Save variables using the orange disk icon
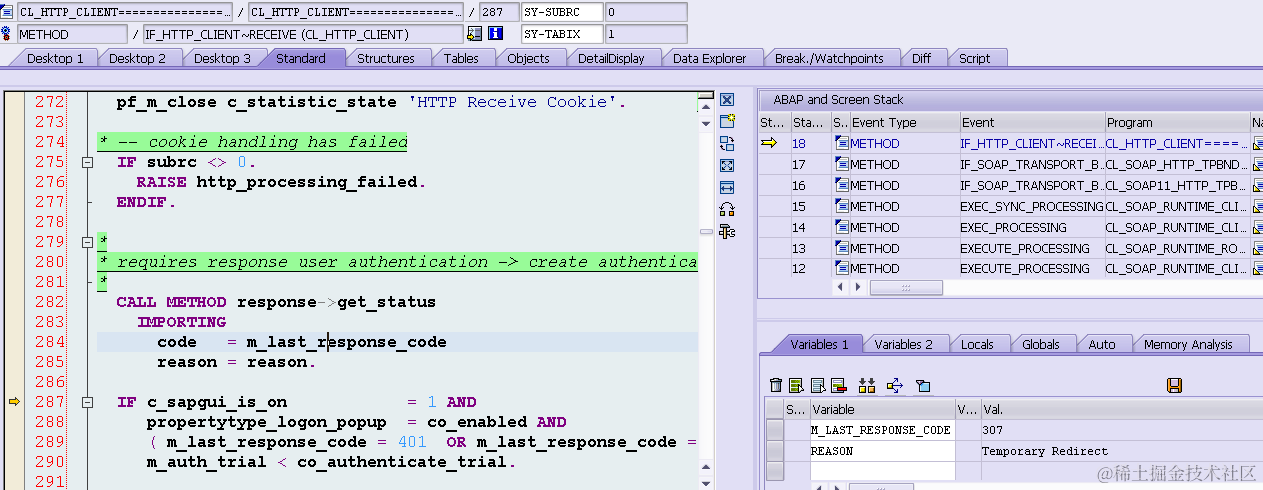 (x=1175, y=385)
